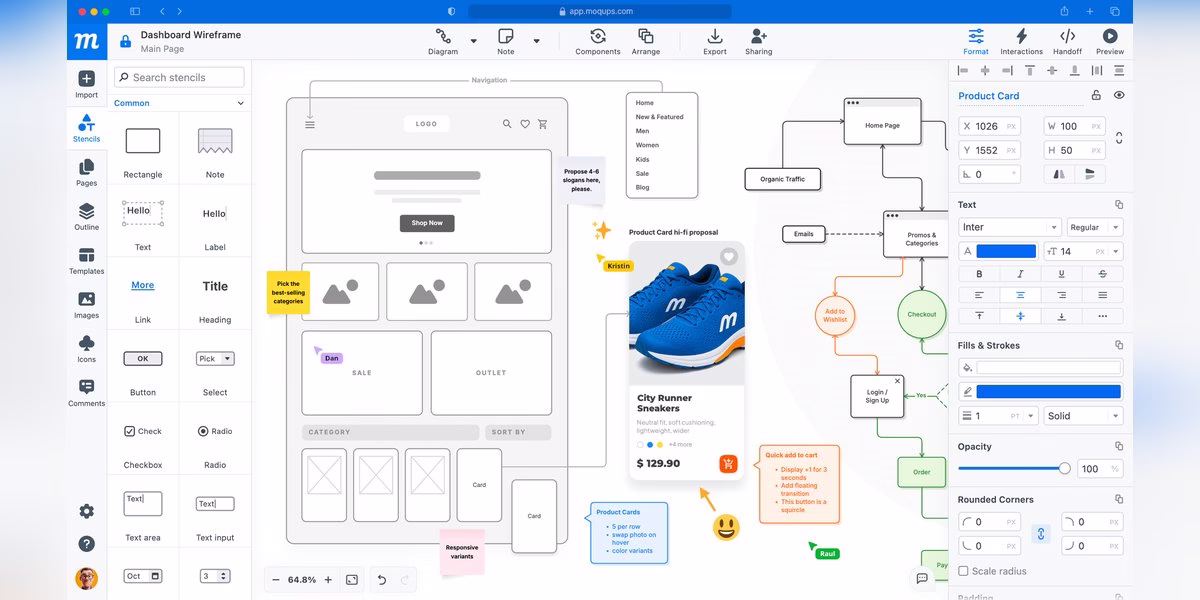1200x600 pixels.
Task: Expand the Diagram tool dropdown arrow
Action: click(474, 42)
